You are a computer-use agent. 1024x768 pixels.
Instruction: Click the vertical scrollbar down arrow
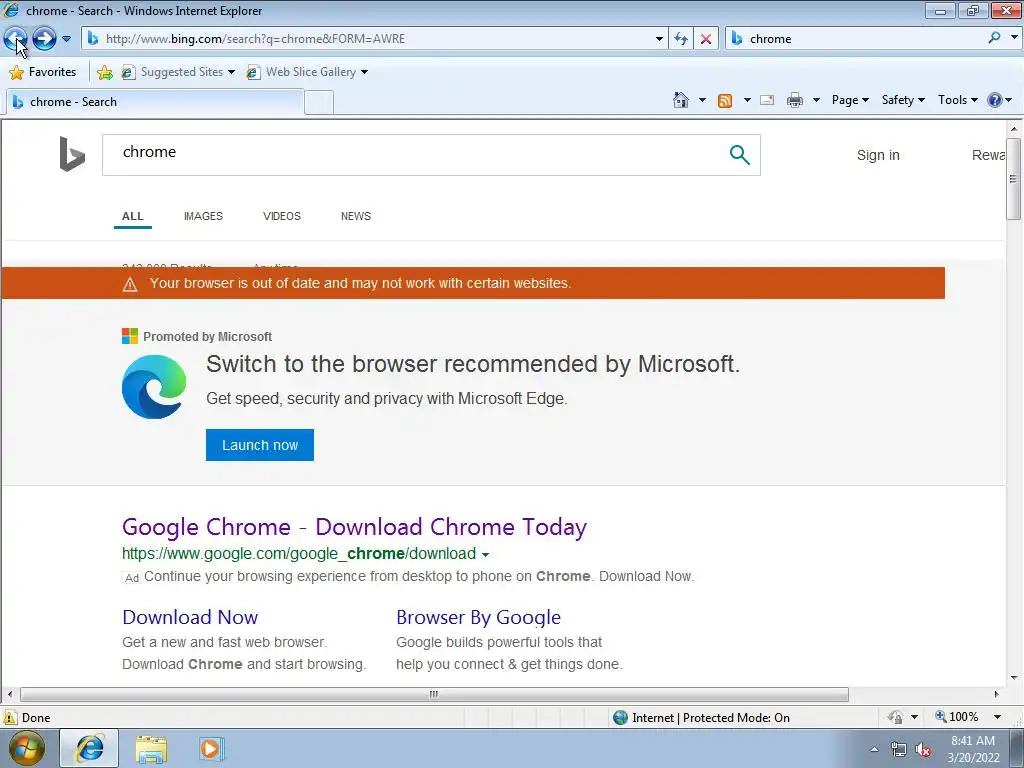click(1014, 678)
